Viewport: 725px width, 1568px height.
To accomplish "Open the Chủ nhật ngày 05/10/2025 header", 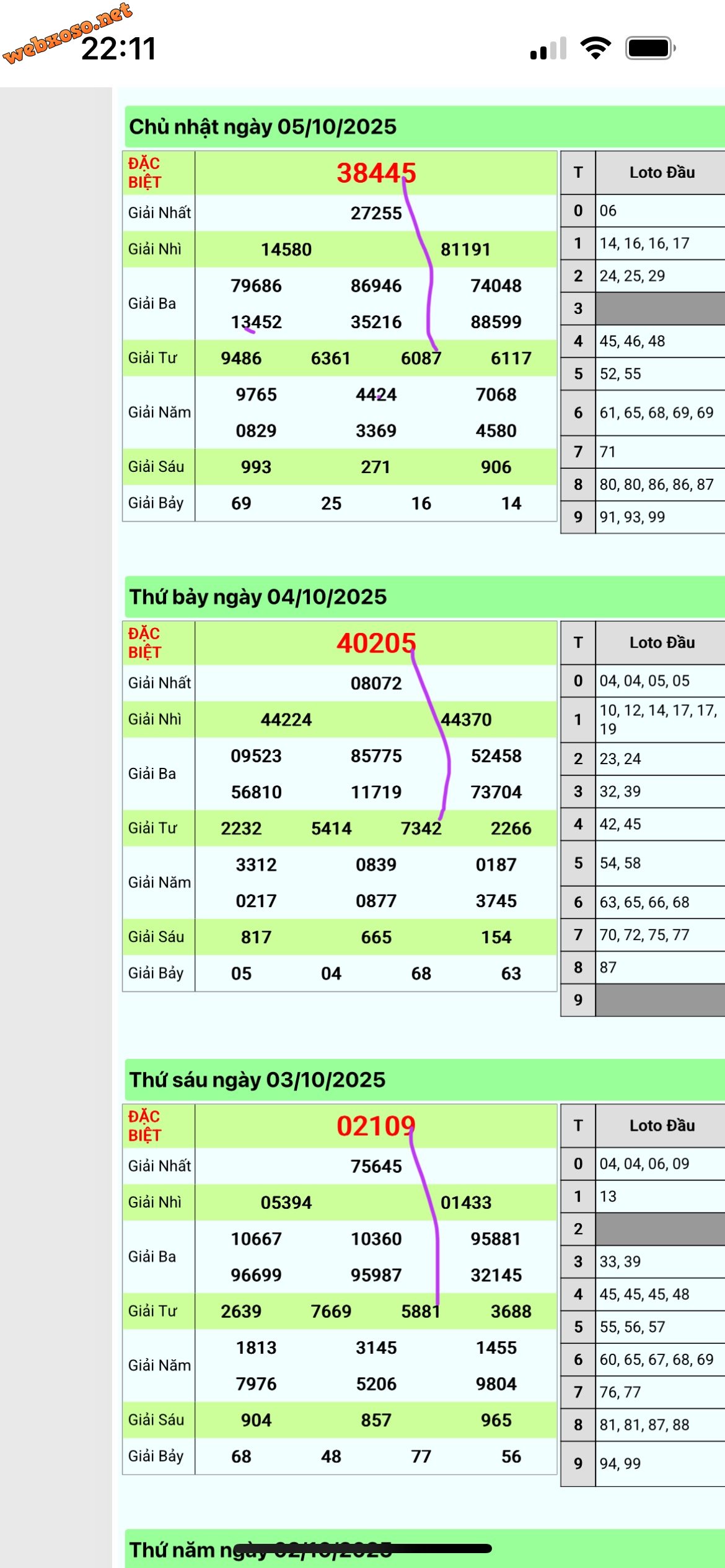I will click(x=263, y=127).
